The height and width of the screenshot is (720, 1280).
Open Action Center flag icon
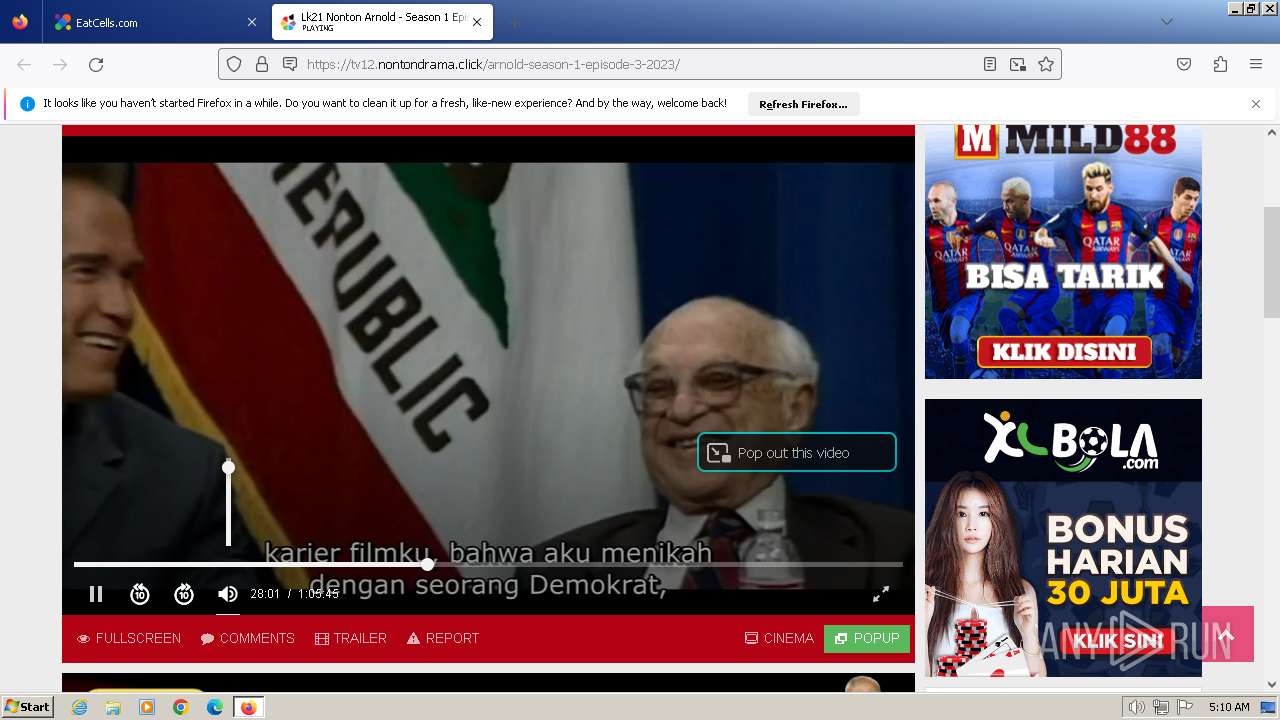click(x=1185, y=707)
